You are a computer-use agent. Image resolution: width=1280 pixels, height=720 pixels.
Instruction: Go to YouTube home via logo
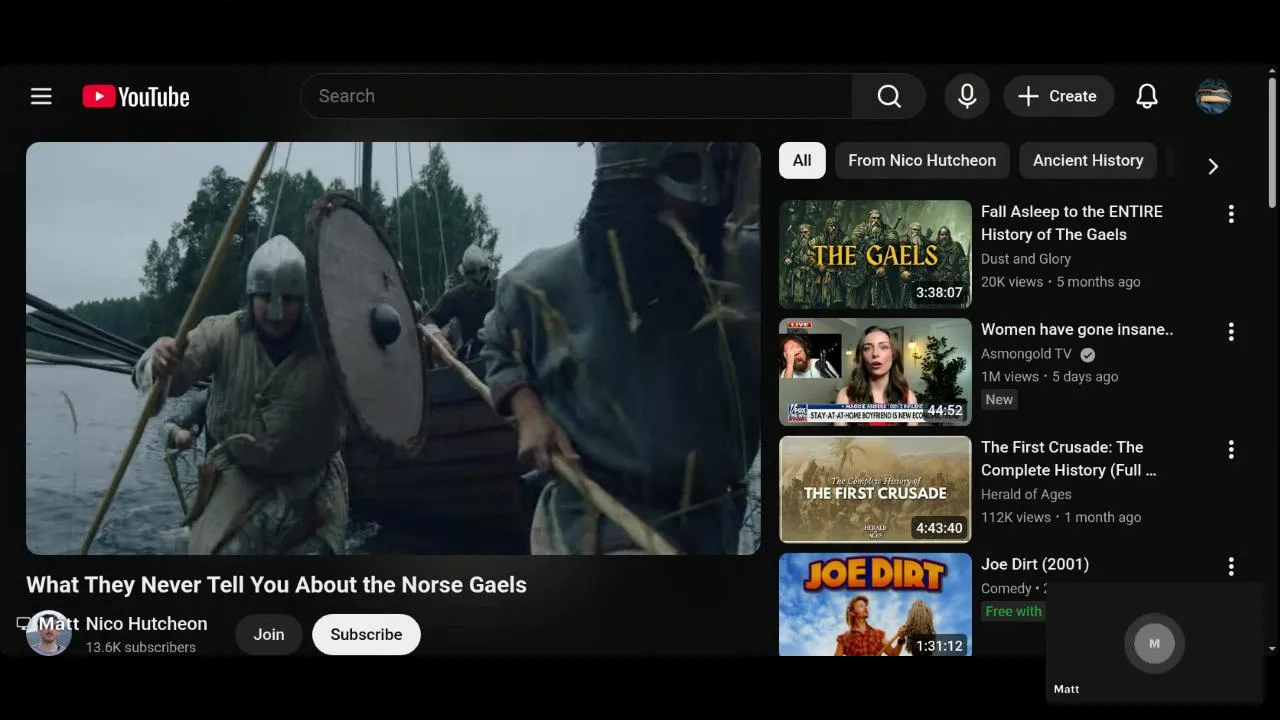point(136,96)
